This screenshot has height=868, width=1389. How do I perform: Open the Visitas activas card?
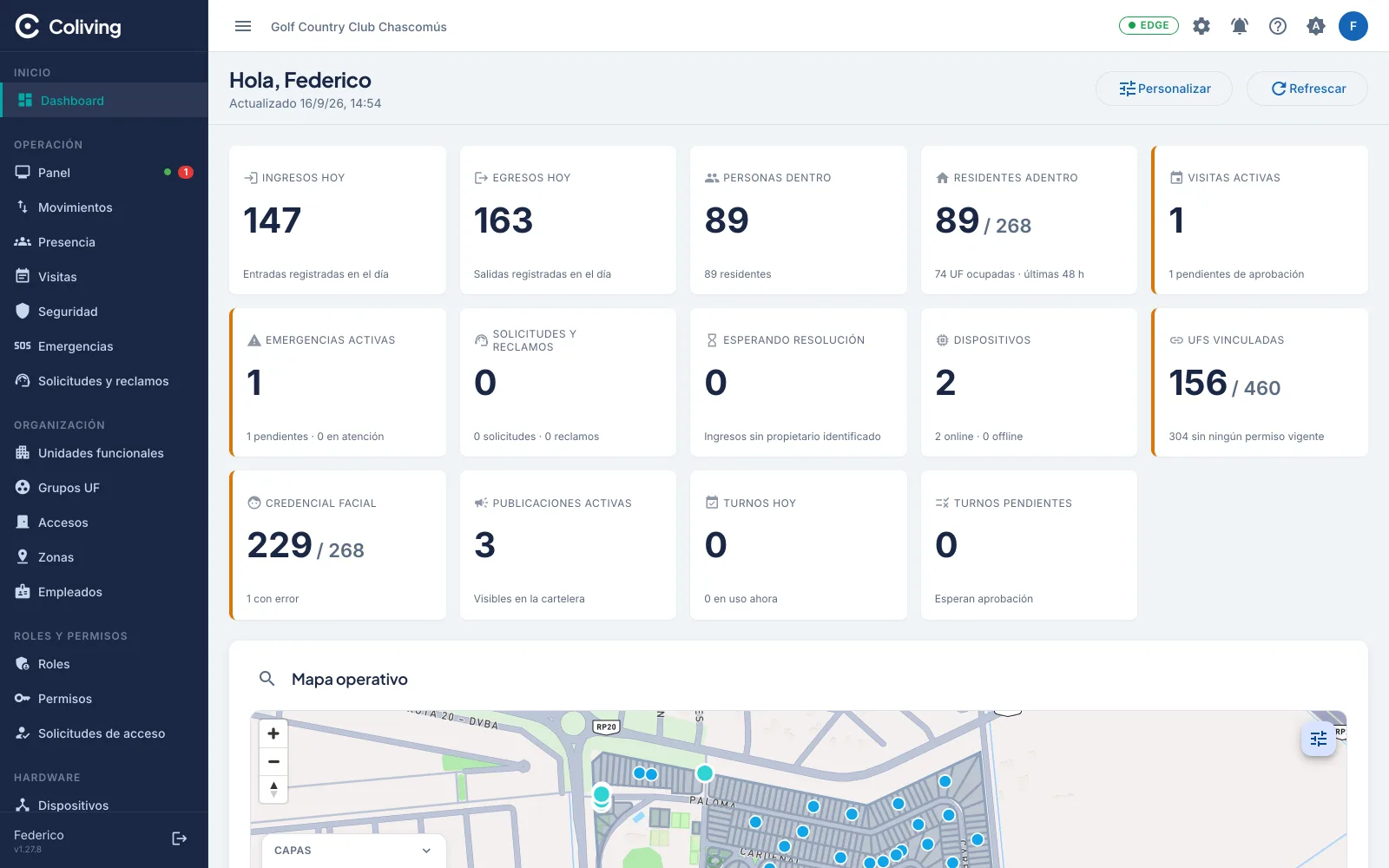click(x=1260, y=220)
